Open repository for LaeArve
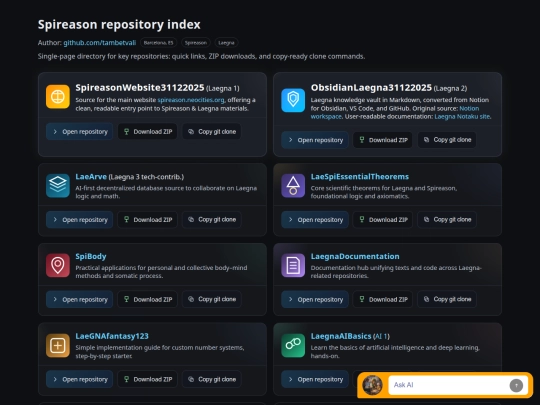Screen dimensions: 540x405 coord(80,220)
